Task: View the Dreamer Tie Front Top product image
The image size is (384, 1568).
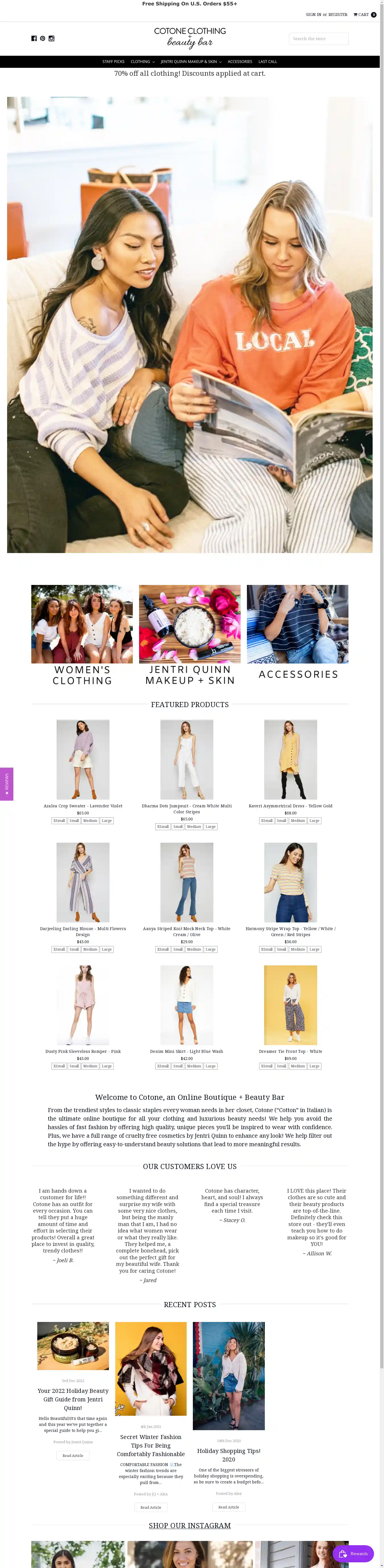Action: pos(290,1005)
